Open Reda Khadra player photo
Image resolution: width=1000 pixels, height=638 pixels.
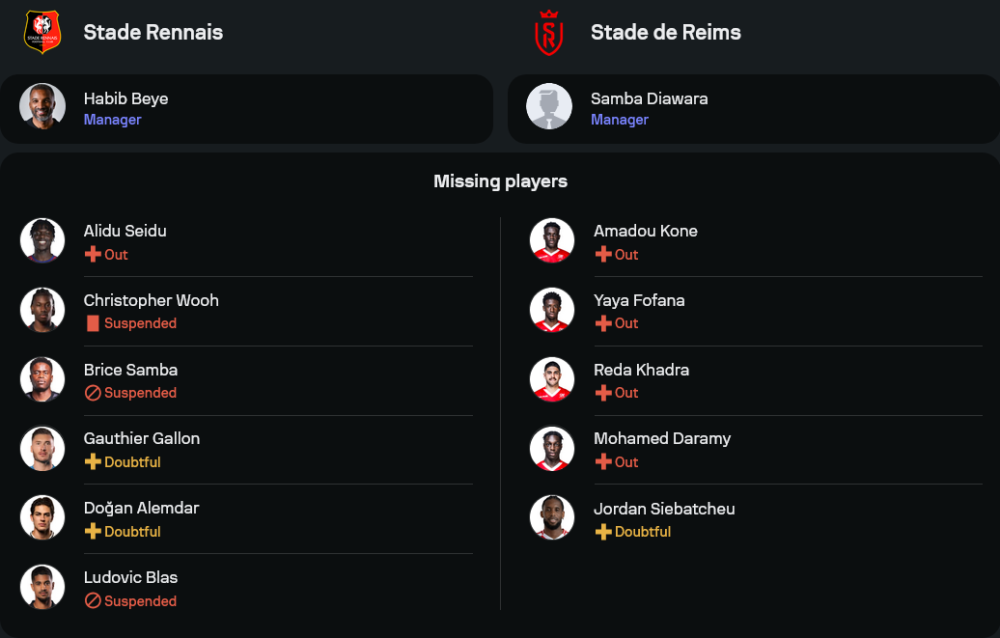click(552, 379)
